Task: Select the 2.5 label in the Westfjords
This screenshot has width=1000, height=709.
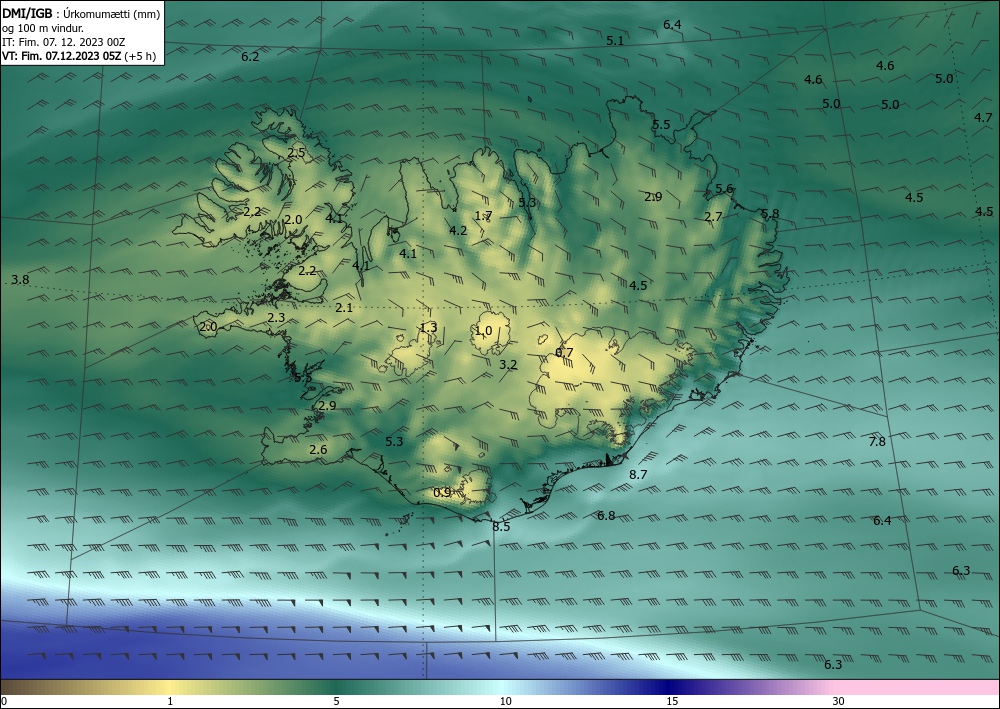Action: point(296,152)
